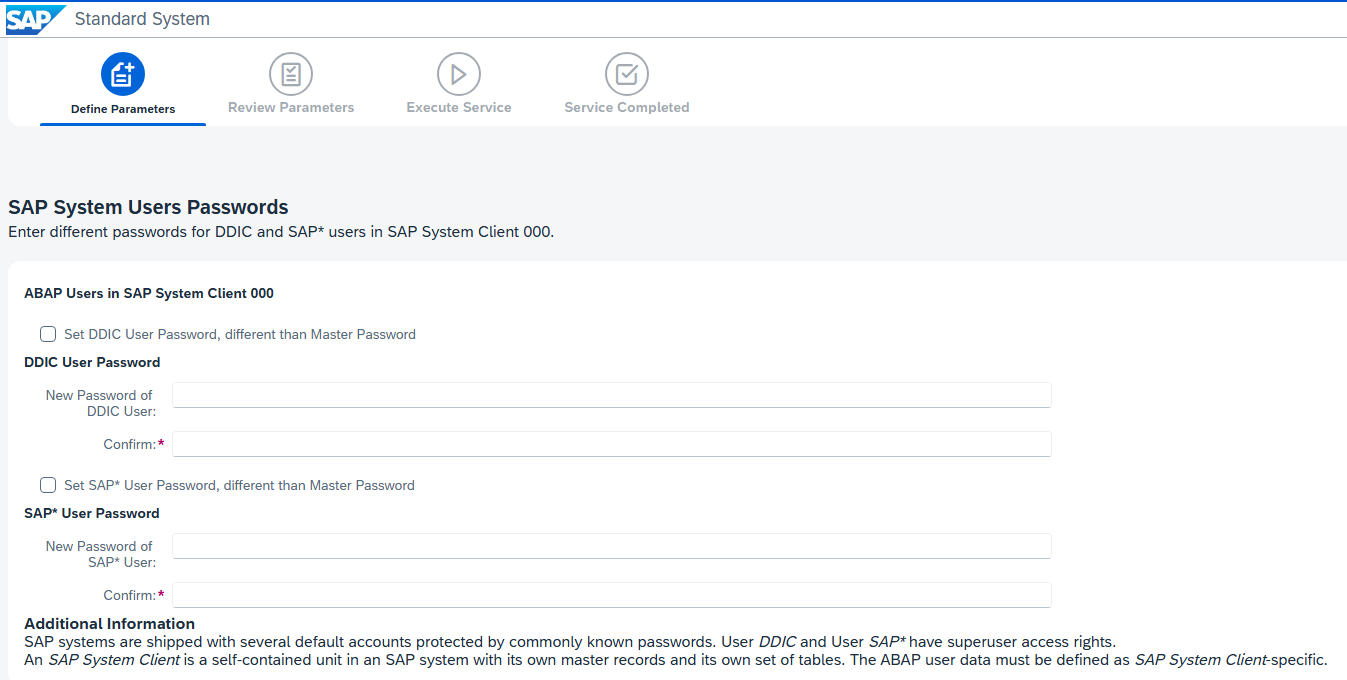Click the SAP System Users Passwords heading
The width and height of the screenshot is (1347, 680).
[148, 207]
